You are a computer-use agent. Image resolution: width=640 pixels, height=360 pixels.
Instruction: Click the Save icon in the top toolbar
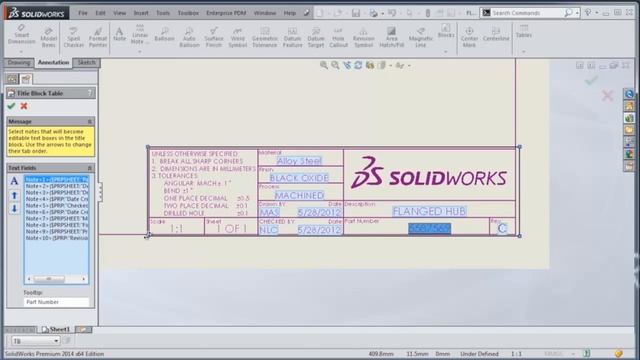tap(356, 13)
